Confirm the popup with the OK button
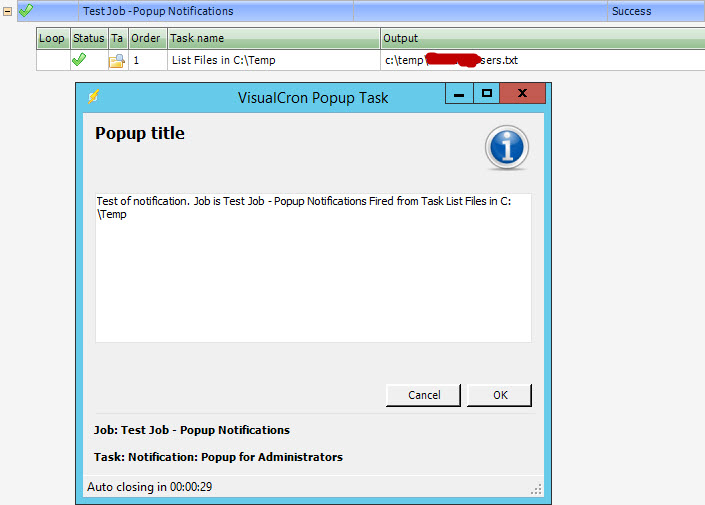The image size is (705, 505). 499,395
